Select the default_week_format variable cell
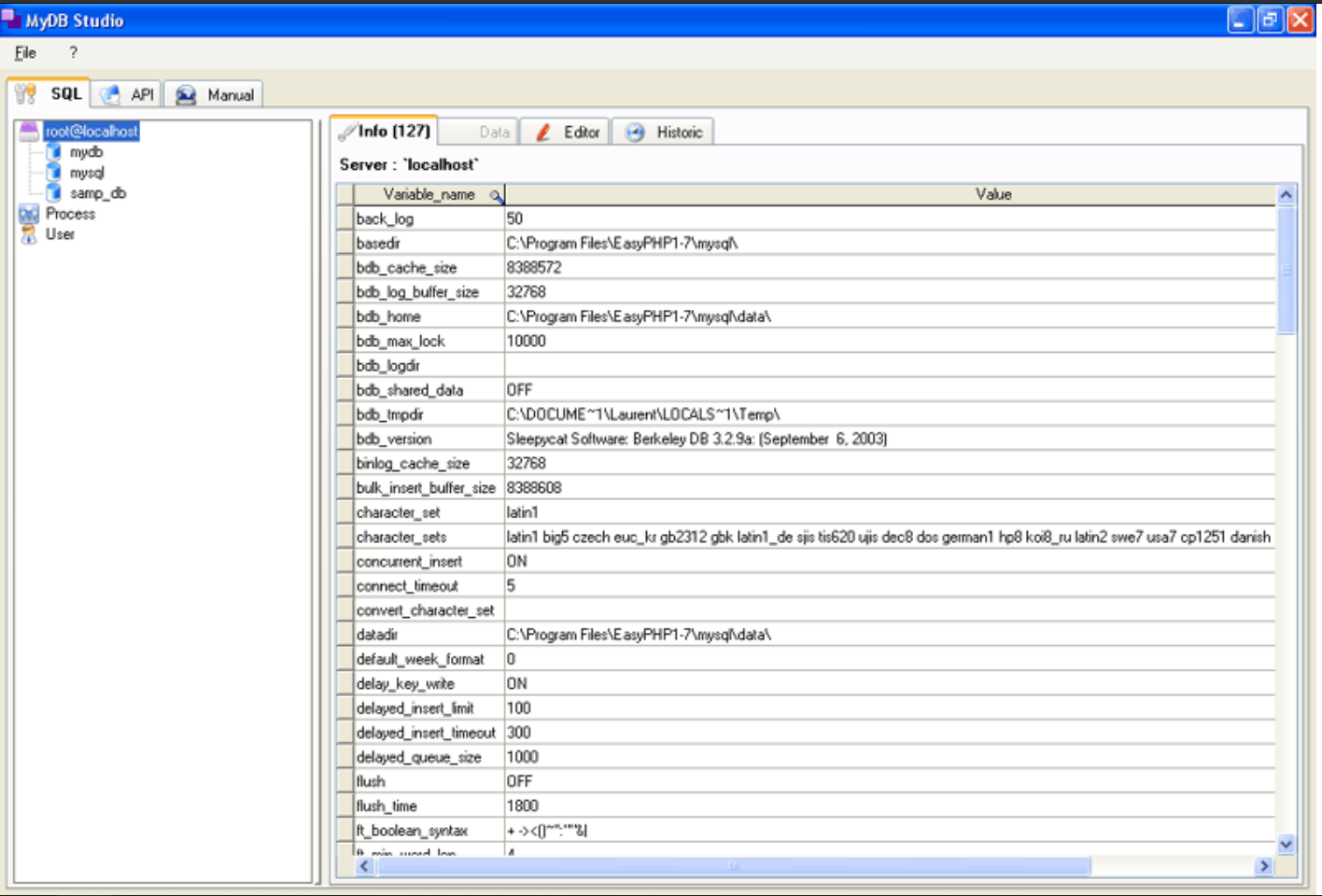The width and height of the screenshot is (1322, 896). (429, 660)
